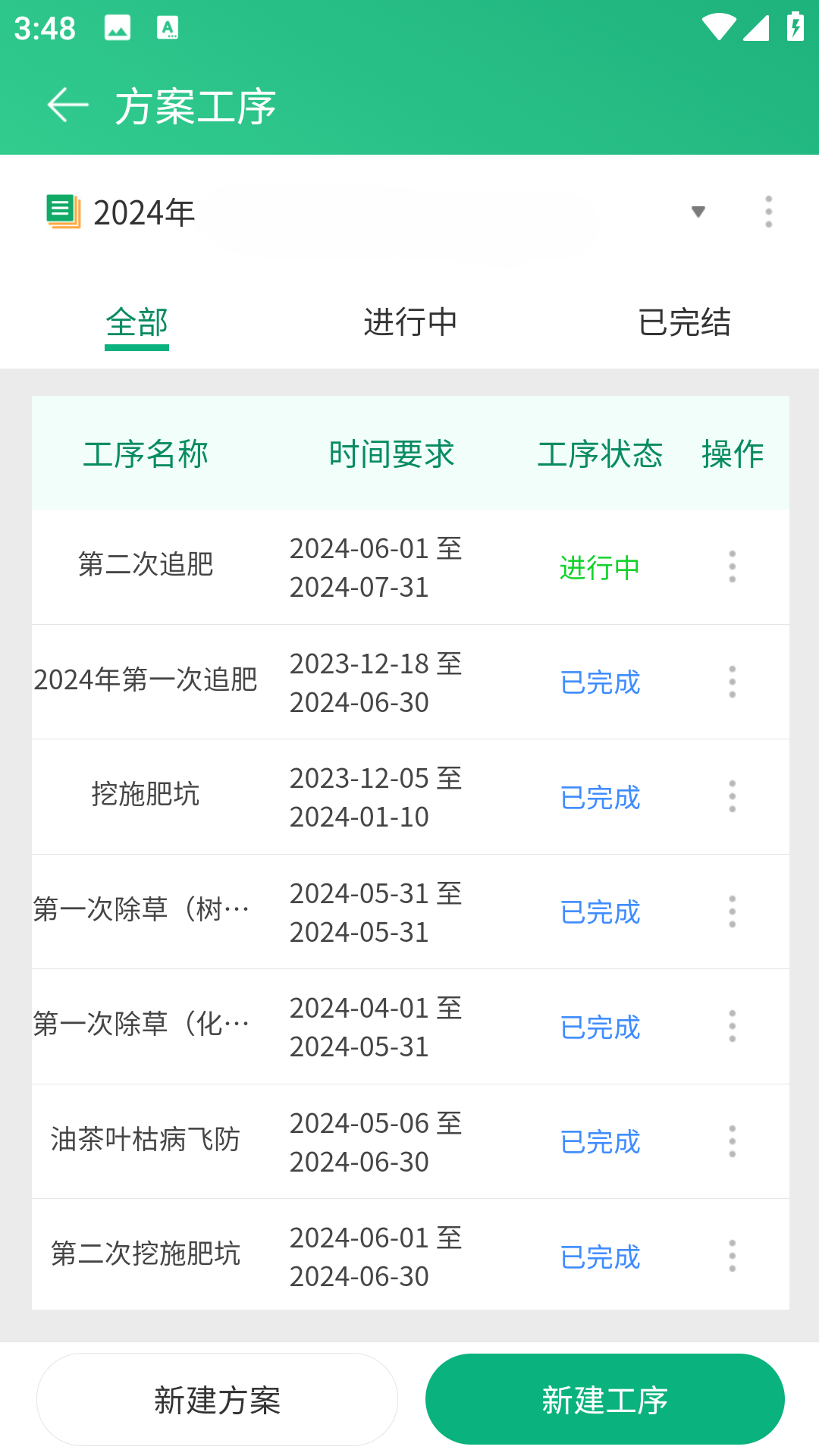Select the 第一次除草（化… row name
The image size is (819, 1456).
(x=142, y=1025)
